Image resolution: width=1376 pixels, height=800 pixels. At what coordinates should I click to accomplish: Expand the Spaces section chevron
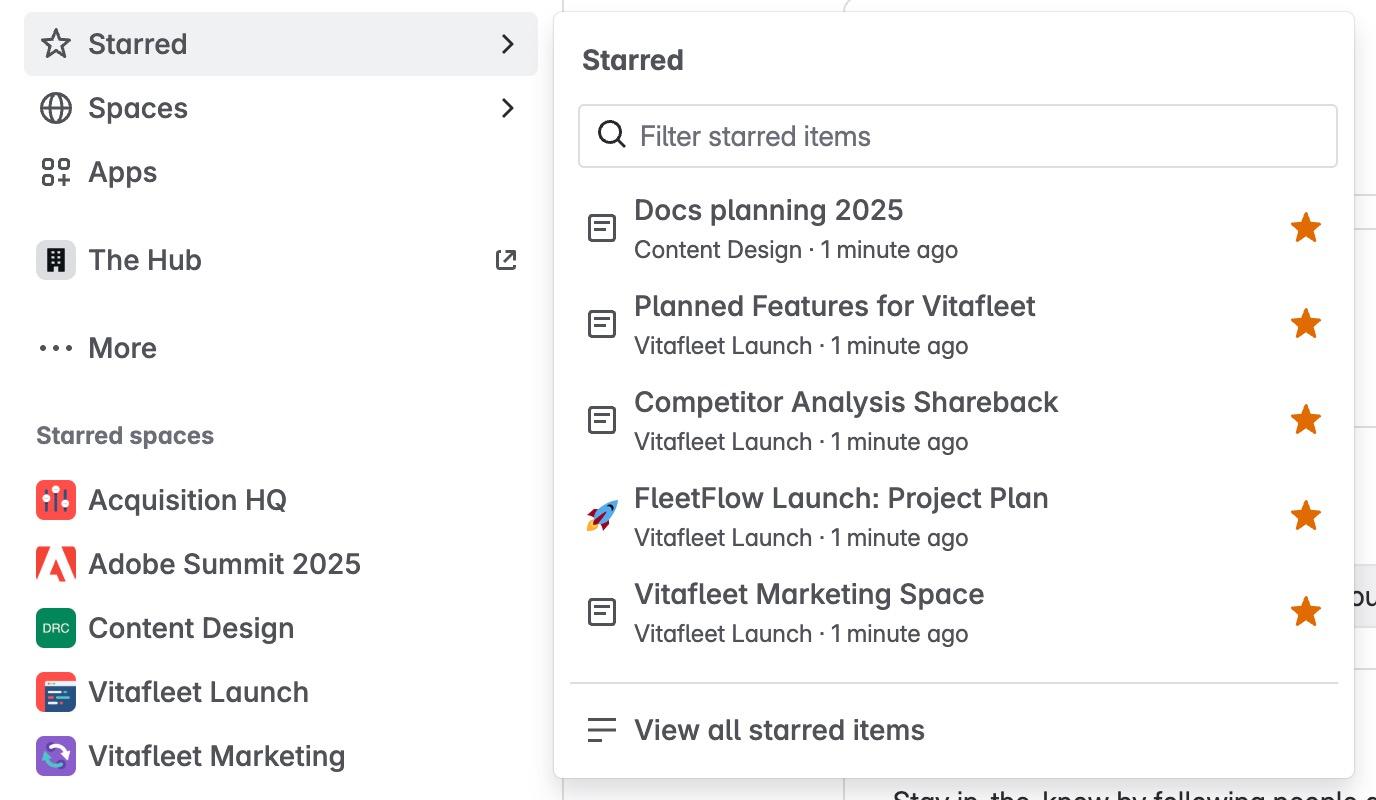pos(507,108)
